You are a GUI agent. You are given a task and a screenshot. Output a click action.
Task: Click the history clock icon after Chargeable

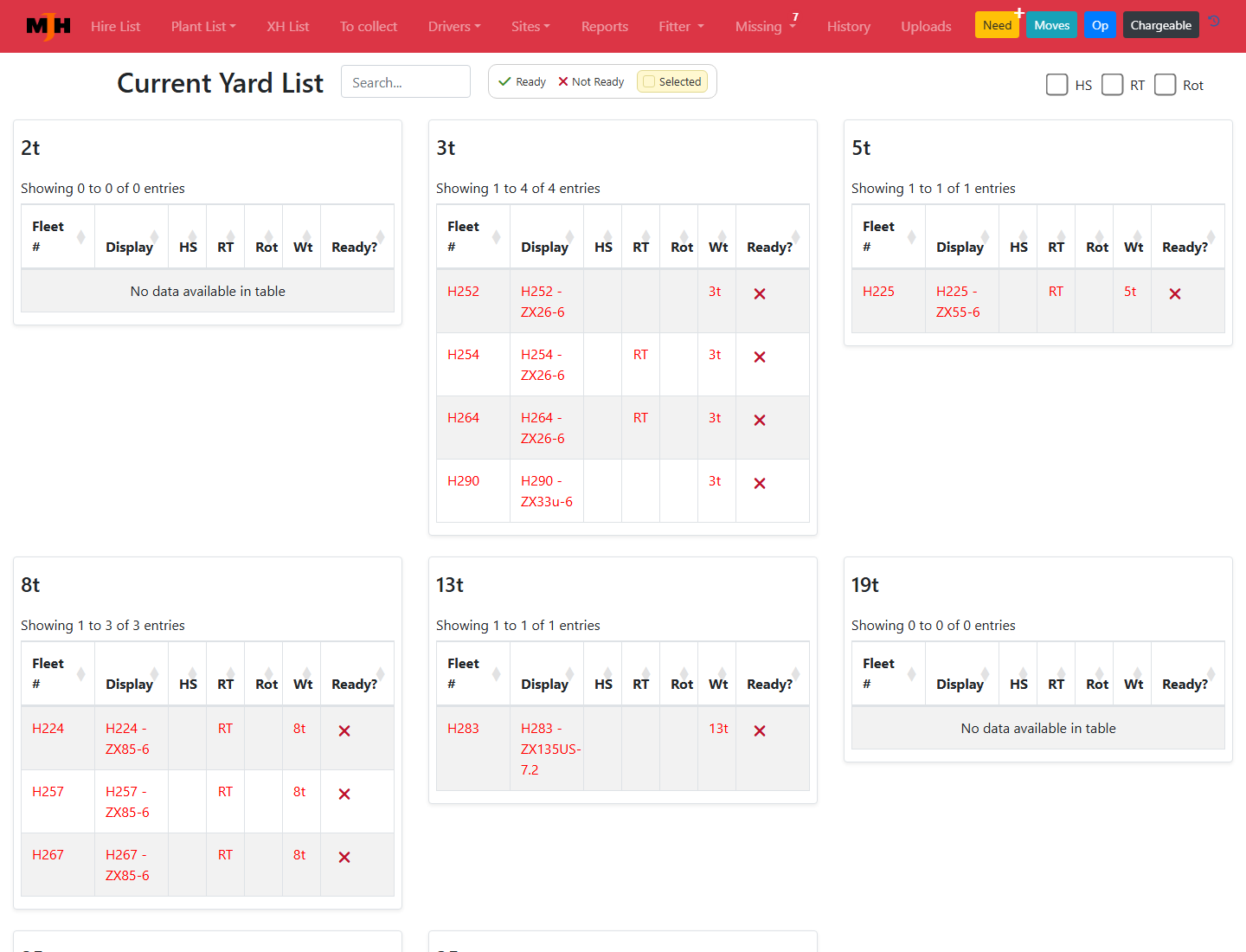coord(1214,22)
